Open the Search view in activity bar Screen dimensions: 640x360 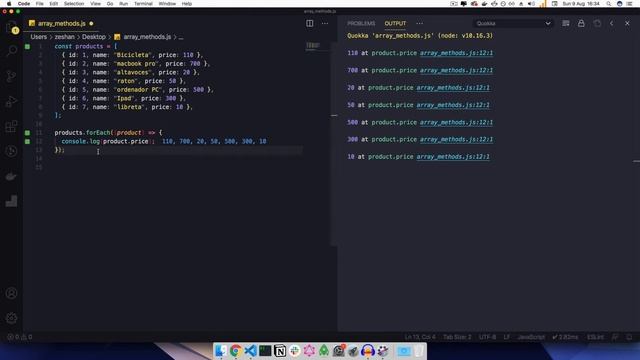[11, 51]
